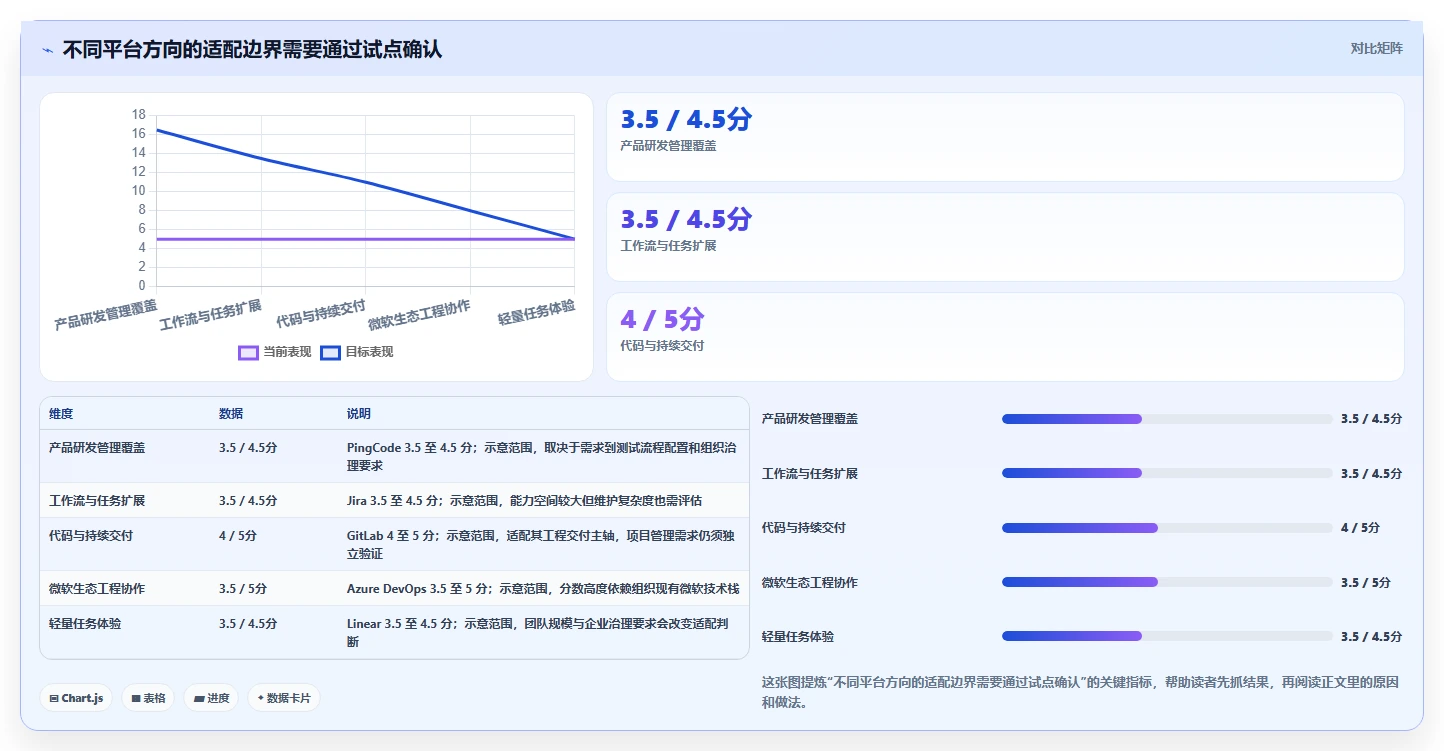Open the 代码与持续交付 4 / 5分 card
Screen dimensions: 1444x751
click(1005, 337)
